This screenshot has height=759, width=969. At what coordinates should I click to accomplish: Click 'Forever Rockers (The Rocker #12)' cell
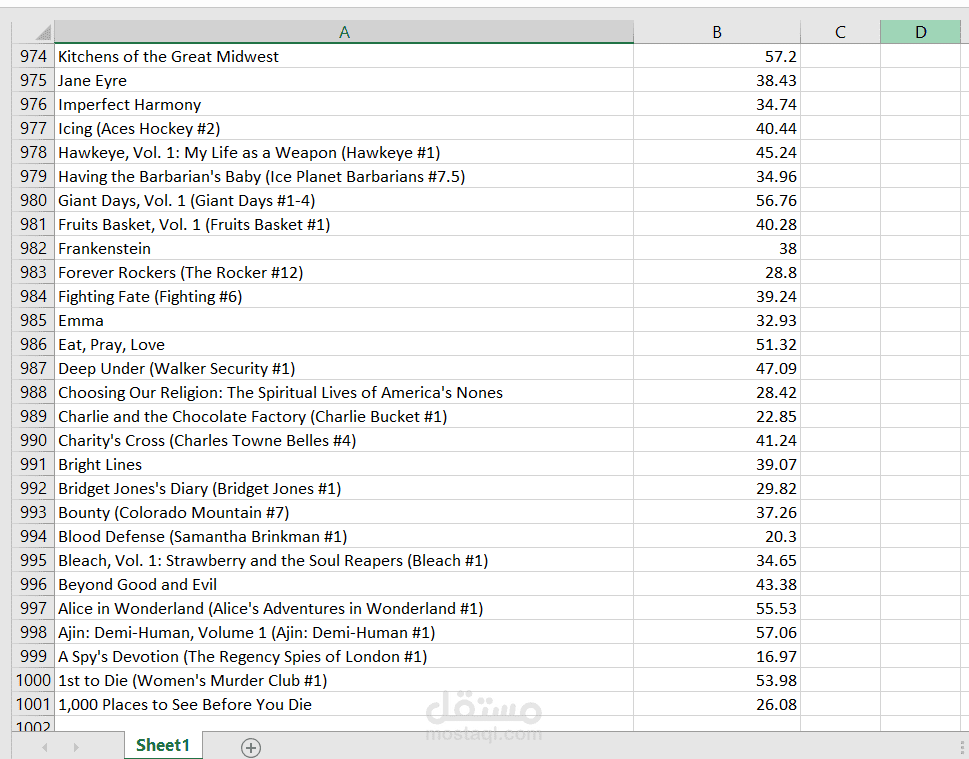(344, 273)
